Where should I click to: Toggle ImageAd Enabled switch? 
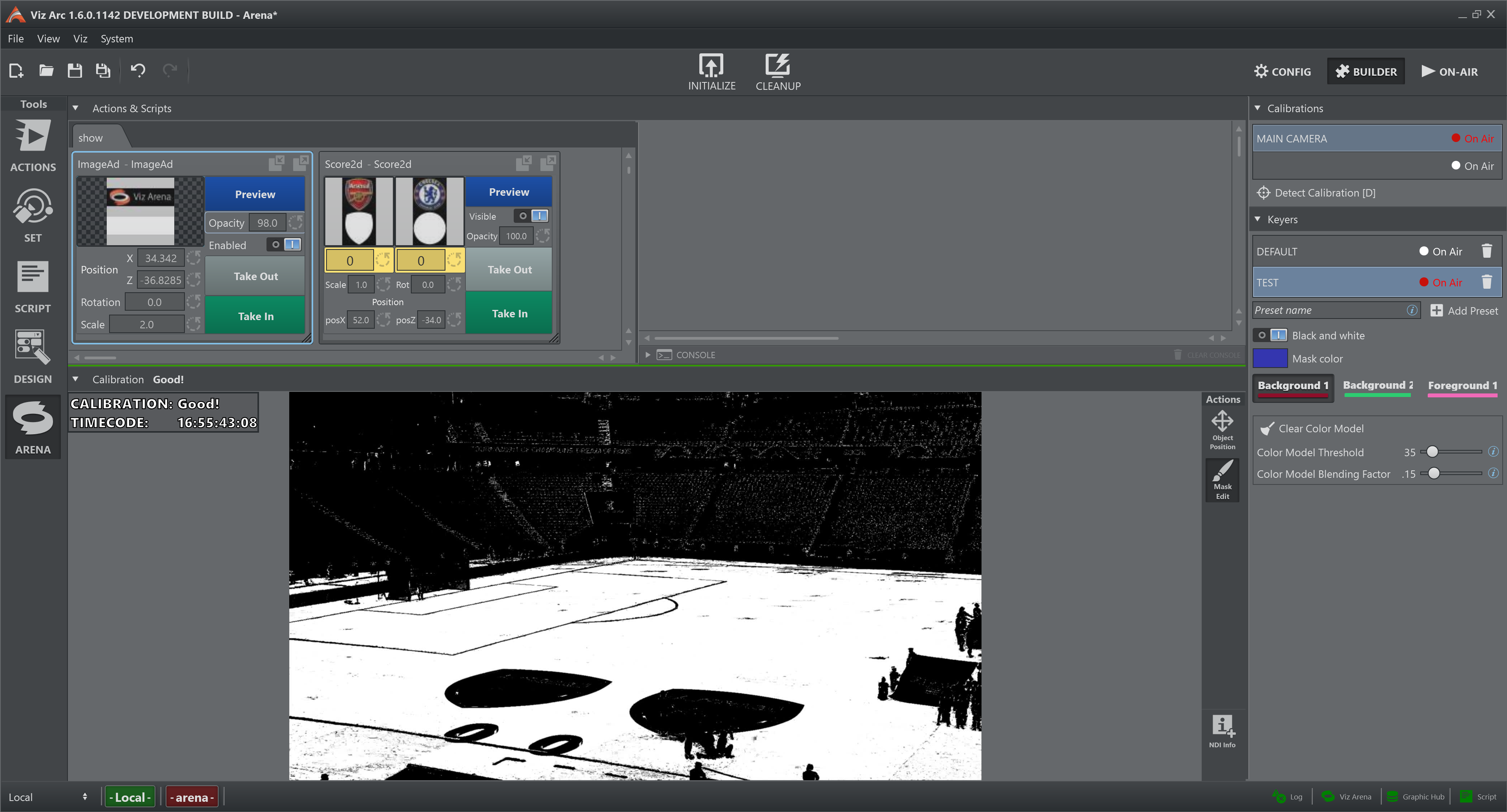pyautogui.click(x=285, y=245)
